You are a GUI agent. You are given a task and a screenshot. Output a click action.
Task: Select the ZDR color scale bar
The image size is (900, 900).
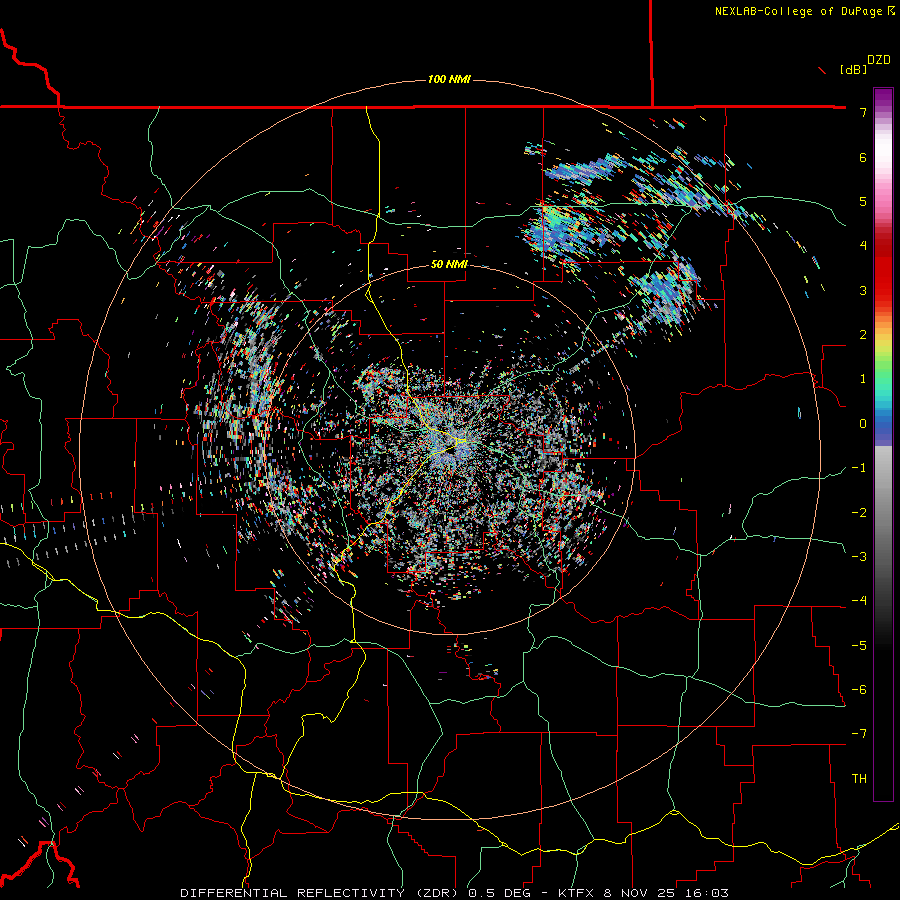click(883, 444)
